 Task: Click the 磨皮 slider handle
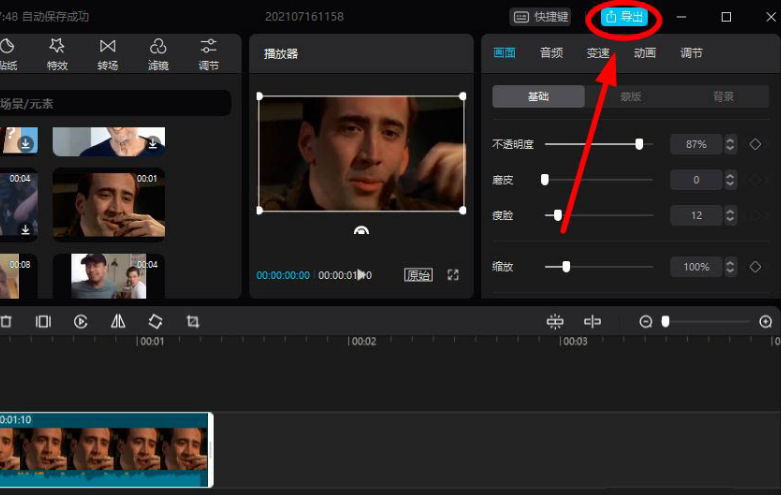[x=545, y=180]
